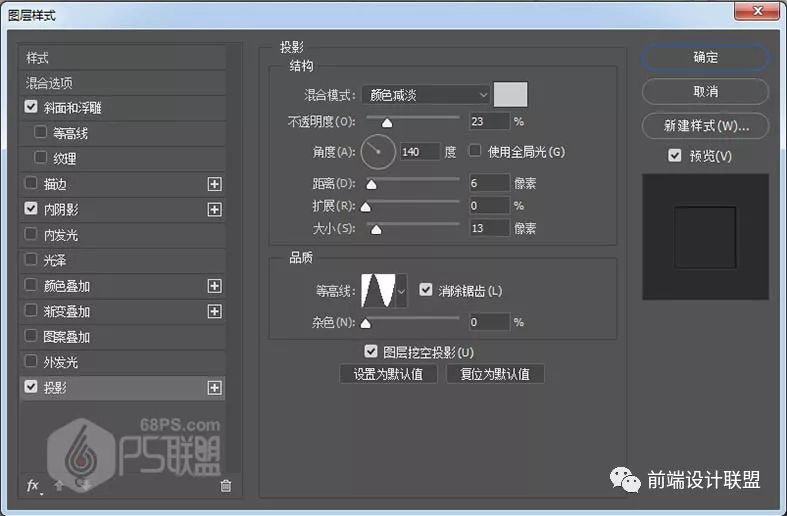Open the 图案叠加 settings
This screenshot has height=516, width=787.
[66, 337]
